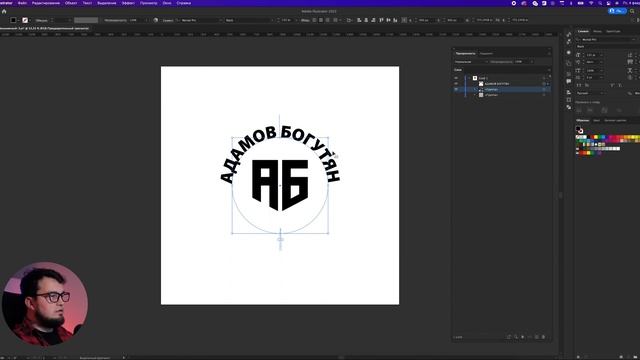Open the Эффект menu
Screen dimensions: 640x360
pos(128,3)
